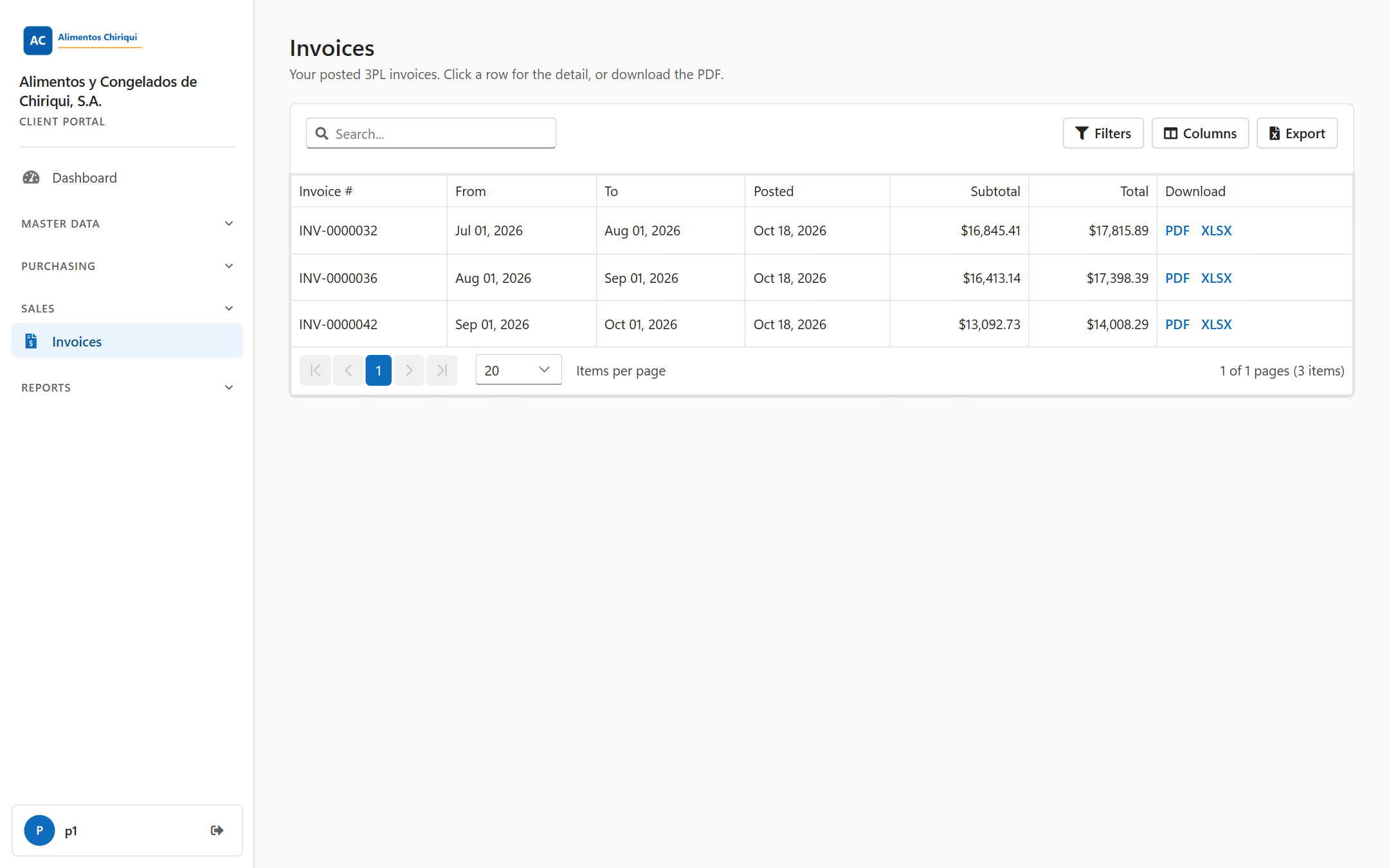Viewport: 1389px width, 868px height.
Task: Open invoice row INV-0000032
Action: (821, 230)
